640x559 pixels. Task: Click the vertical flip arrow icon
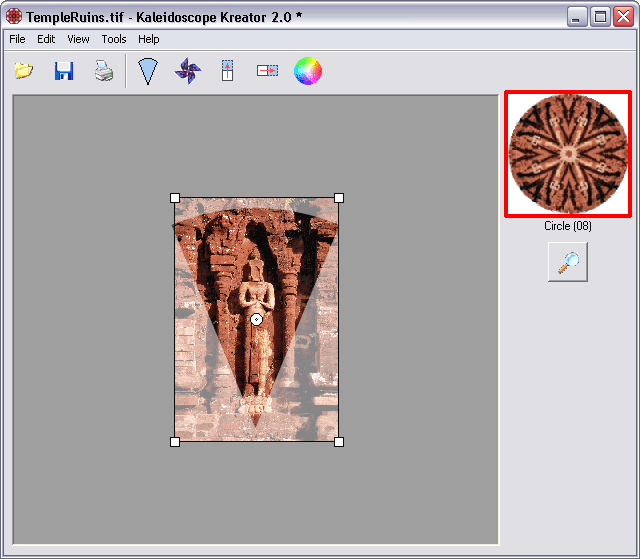tap(227, 71)
